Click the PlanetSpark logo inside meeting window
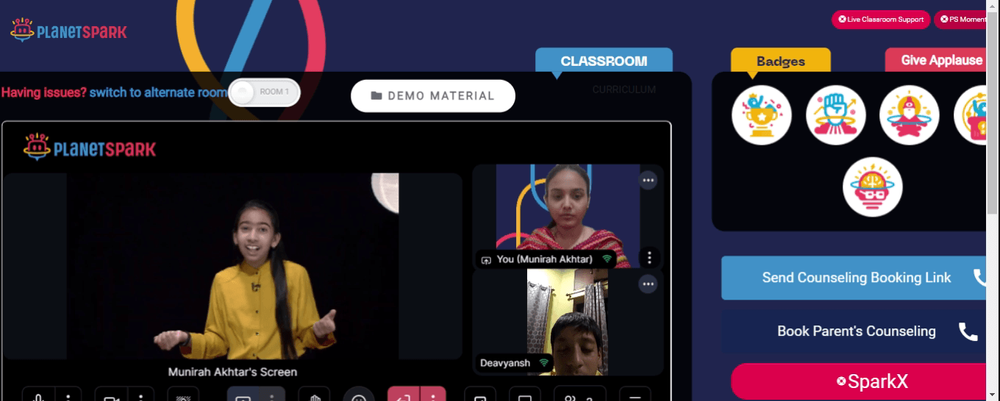The width and height of the screenshot is (1000, 401). [x=89, y=147]
